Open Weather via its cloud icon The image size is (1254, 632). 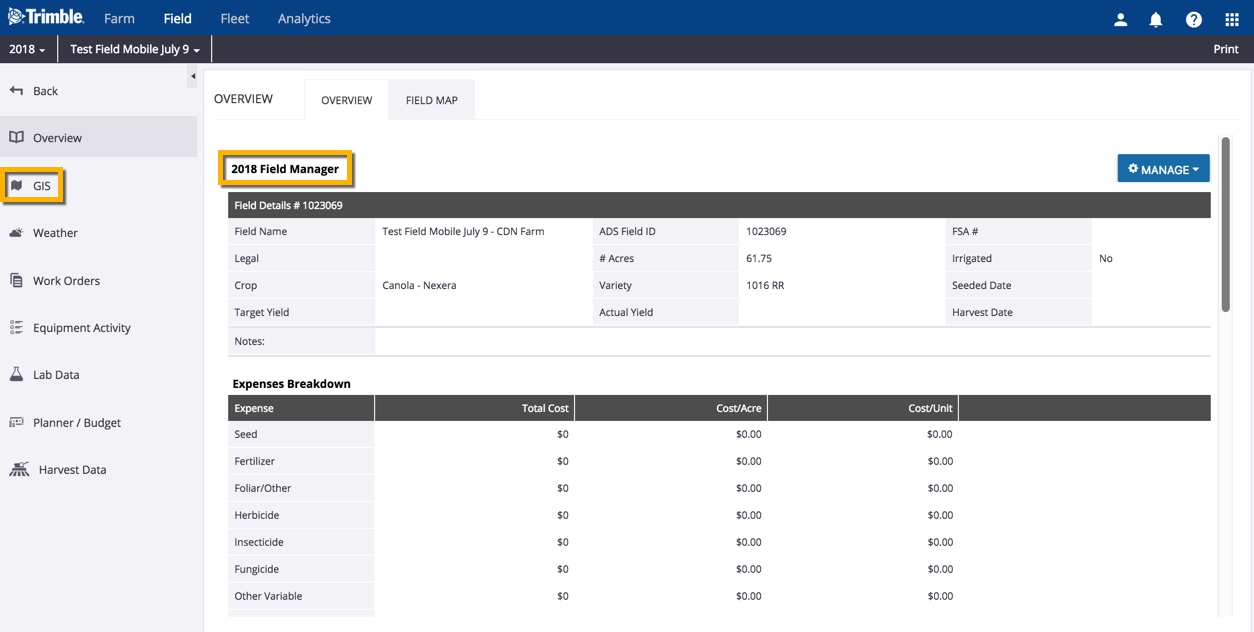[x=16, y=233]
